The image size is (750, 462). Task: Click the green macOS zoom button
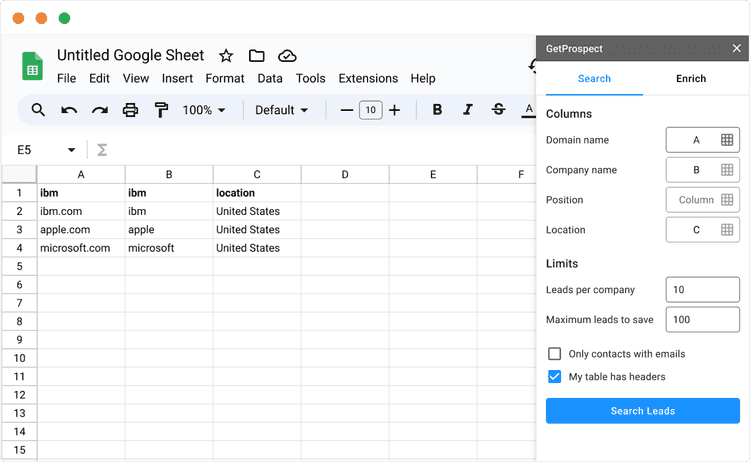pos(65,18)
